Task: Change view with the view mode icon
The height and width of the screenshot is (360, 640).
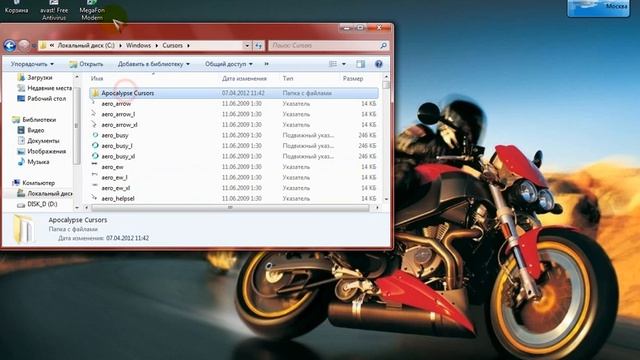Action: (x=333, y=64)
